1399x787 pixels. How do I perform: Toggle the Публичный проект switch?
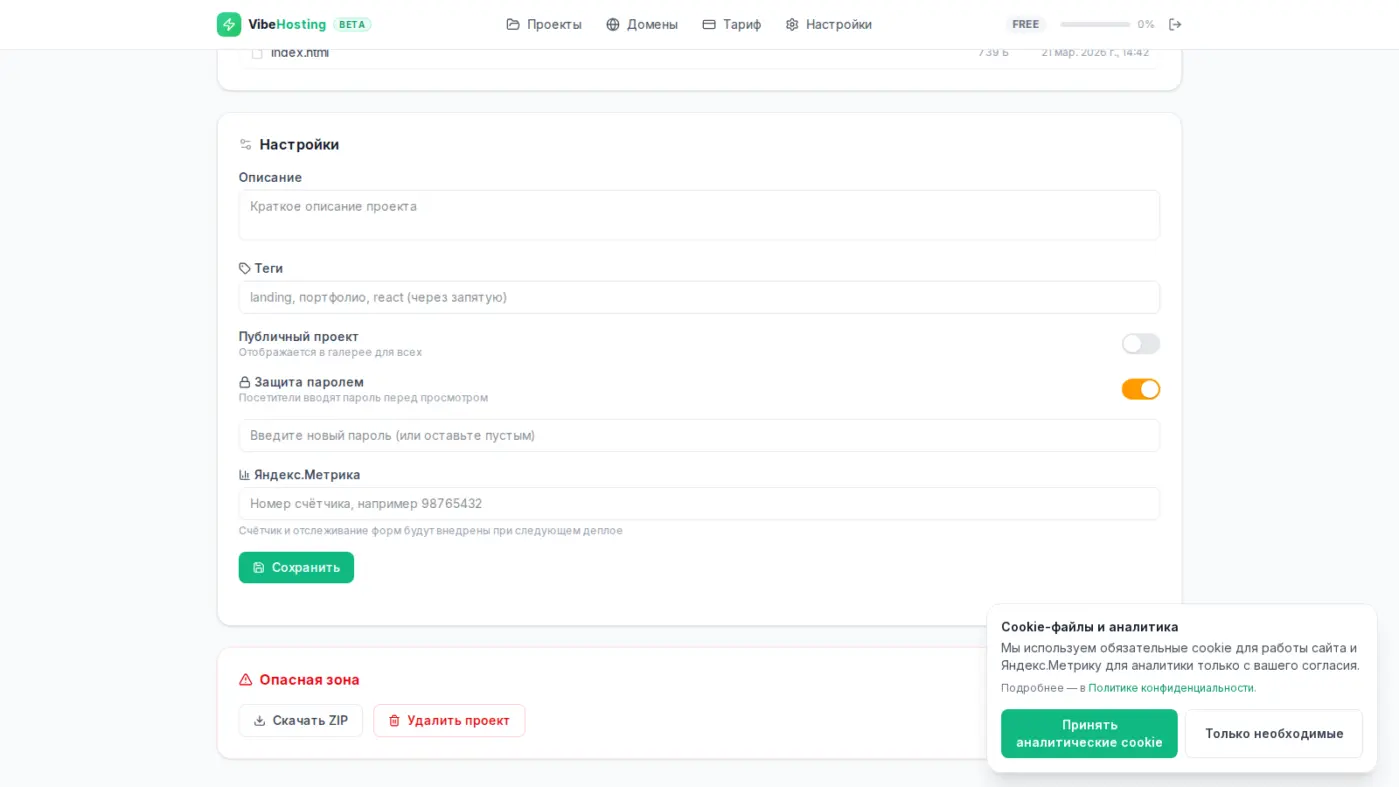(1141, 344)
